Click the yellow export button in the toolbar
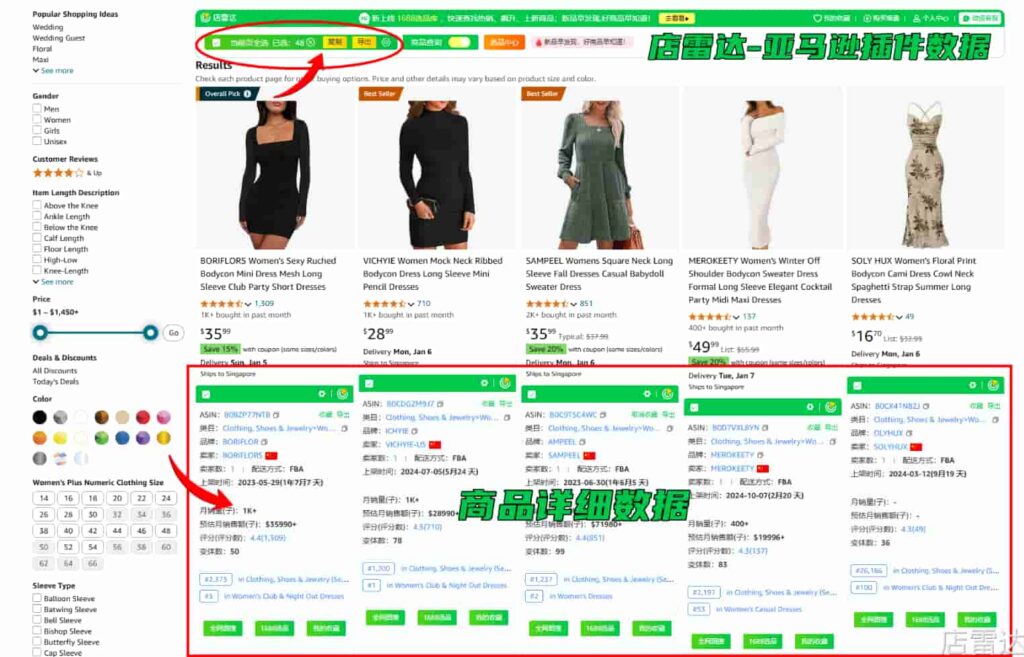 pos(363,42)
